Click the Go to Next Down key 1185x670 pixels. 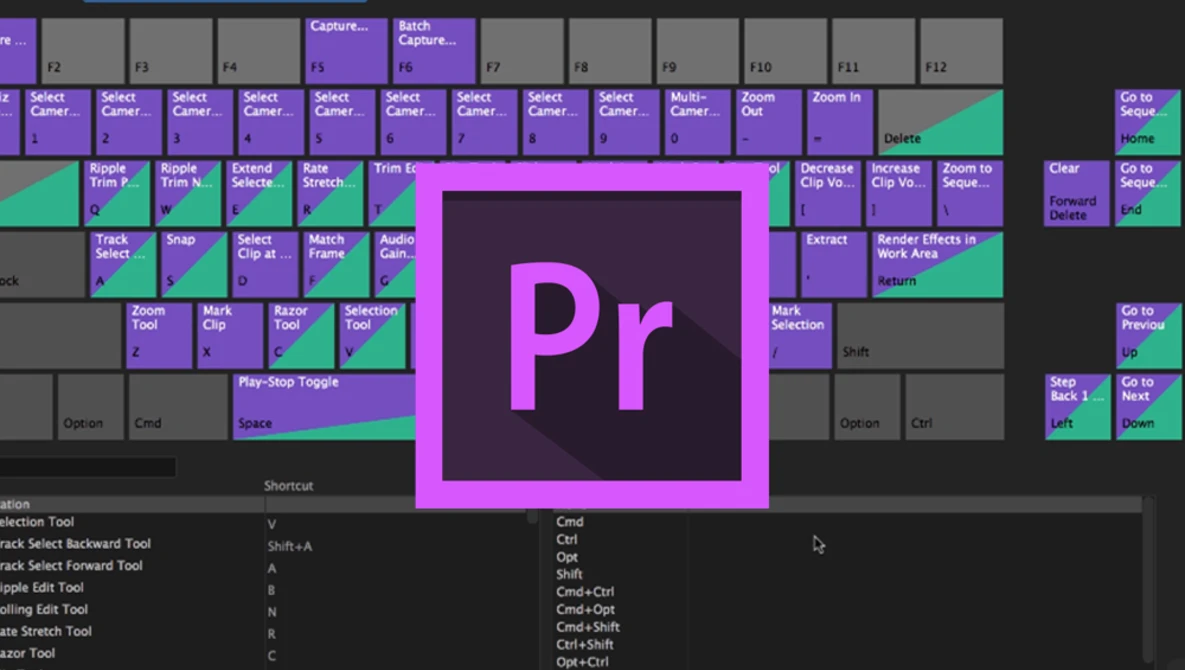point(1147,406)
